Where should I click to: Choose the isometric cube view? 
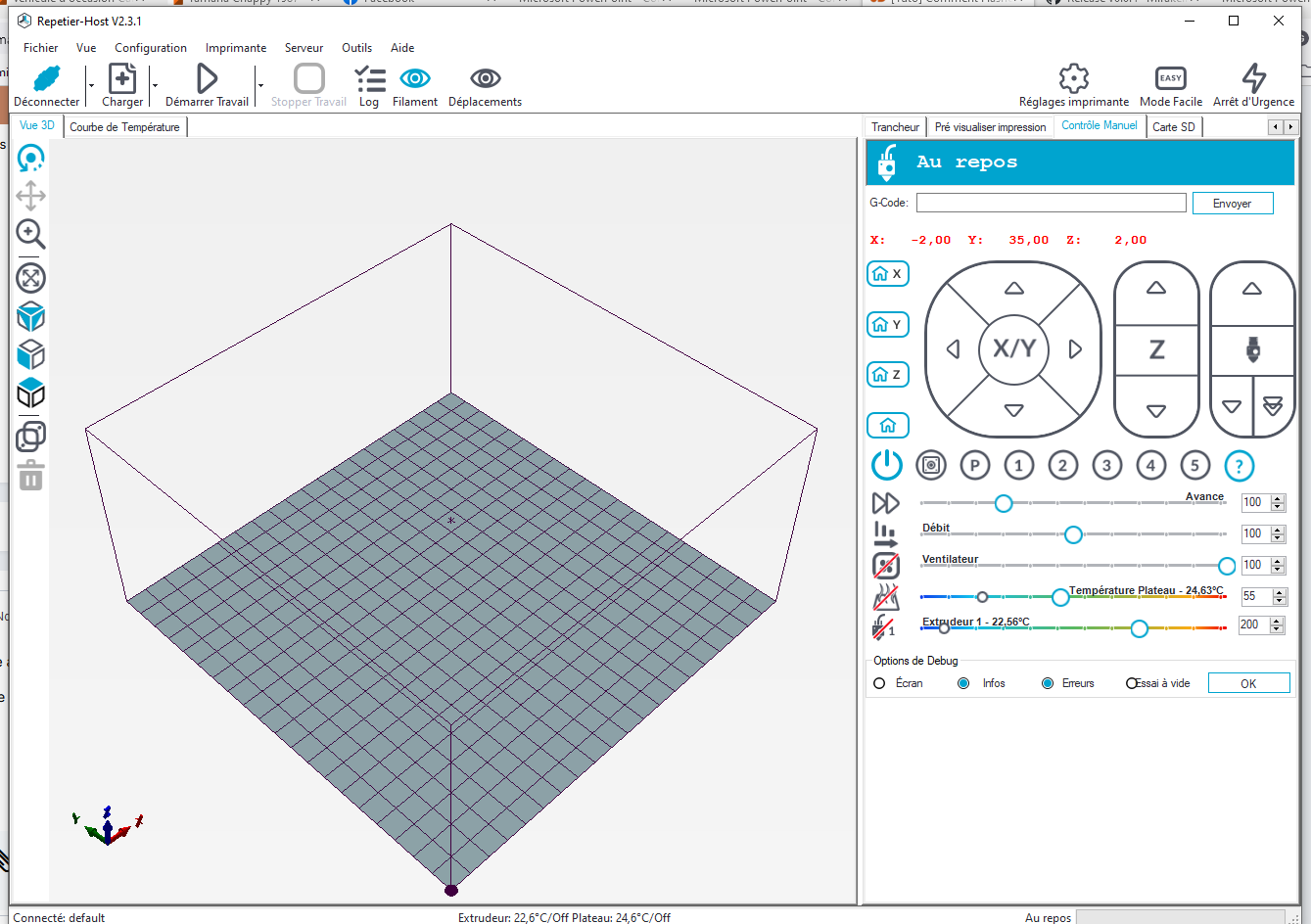[x=31, y=316]
